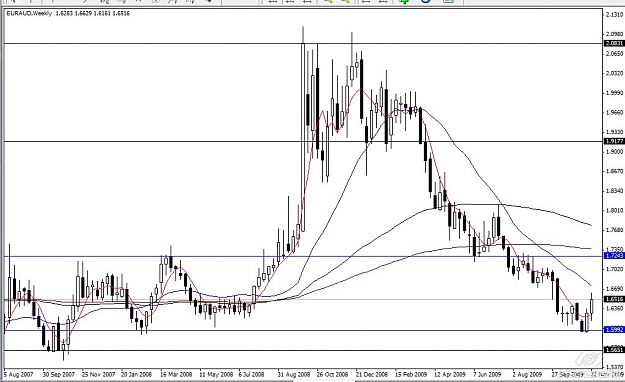
Task: Click the 12 Apr 2009 date label
Action: point(450,375)
